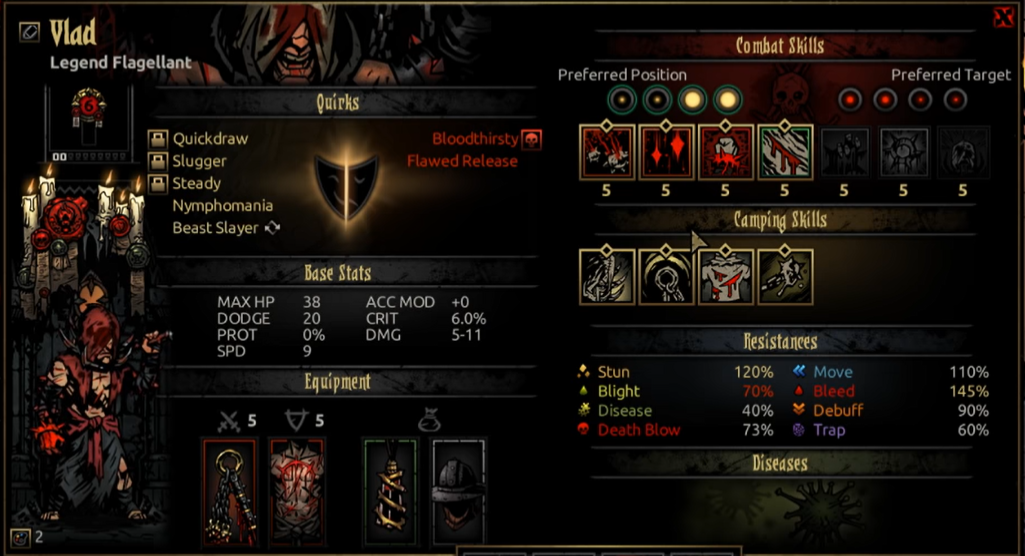
Task: Deselect the green-bordered fourth combat skill
Action: 784,152
